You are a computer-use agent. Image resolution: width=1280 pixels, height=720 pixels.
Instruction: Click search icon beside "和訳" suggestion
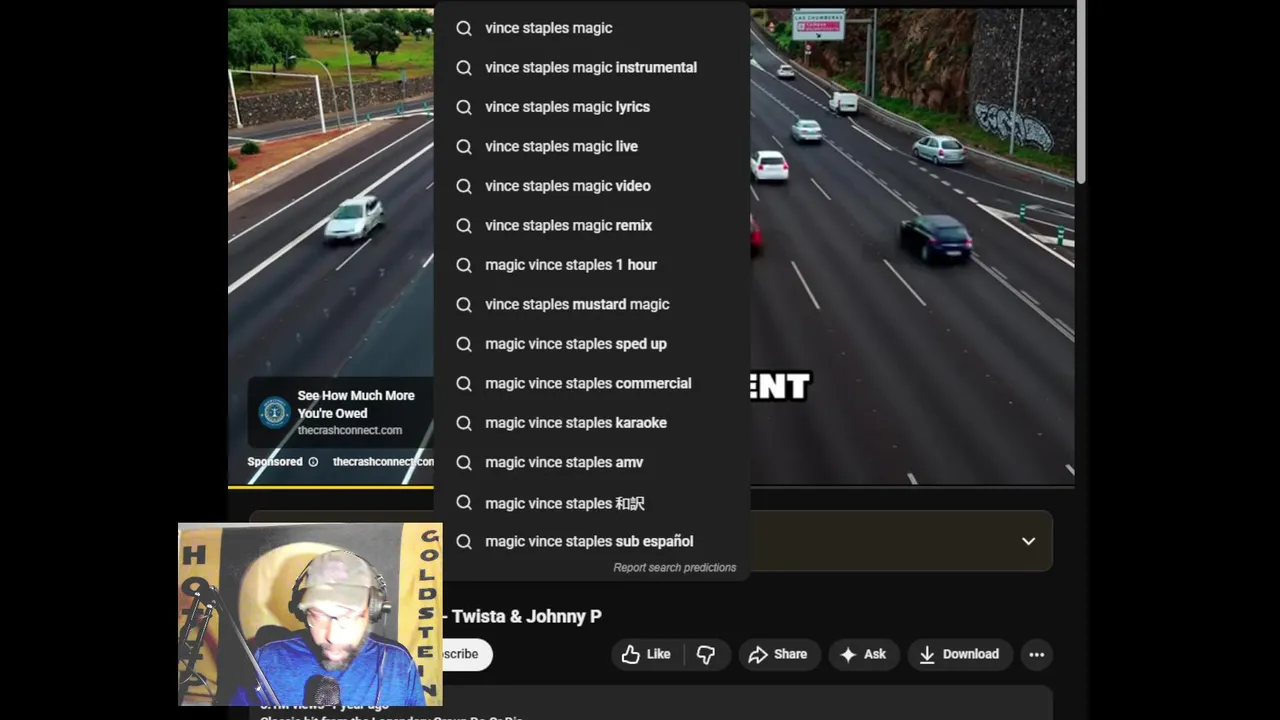pos(464,502)
